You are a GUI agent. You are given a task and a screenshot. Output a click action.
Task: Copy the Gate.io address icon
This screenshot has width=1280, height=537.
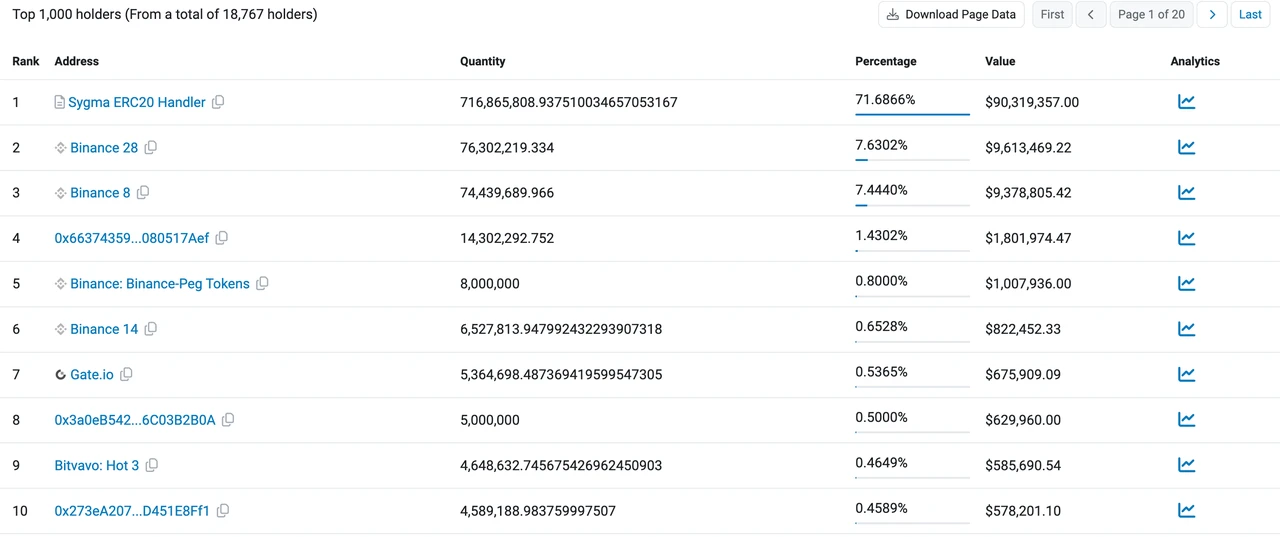coord(126,375)
